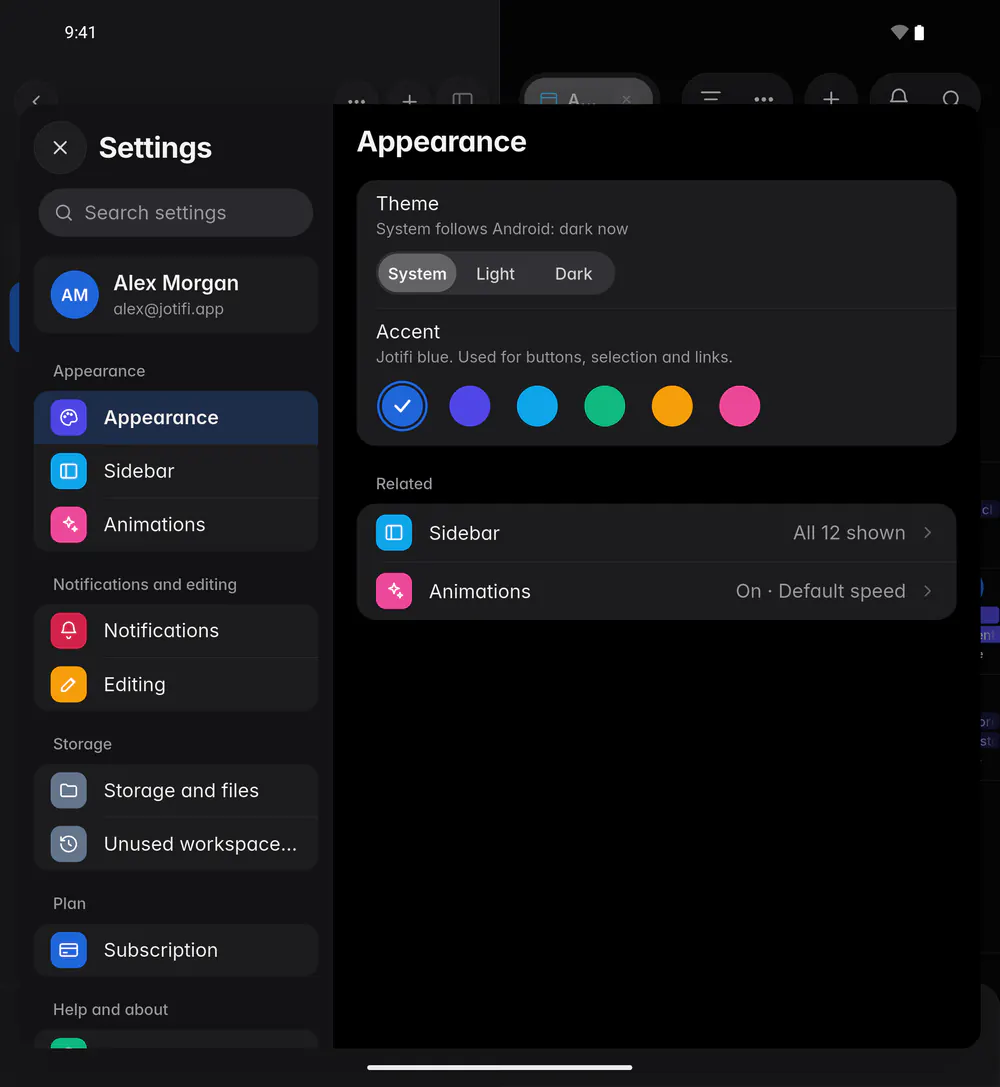The image size is (1000, 1087).
Task: Click the back arrow behind settings
Action: point(36,100)
